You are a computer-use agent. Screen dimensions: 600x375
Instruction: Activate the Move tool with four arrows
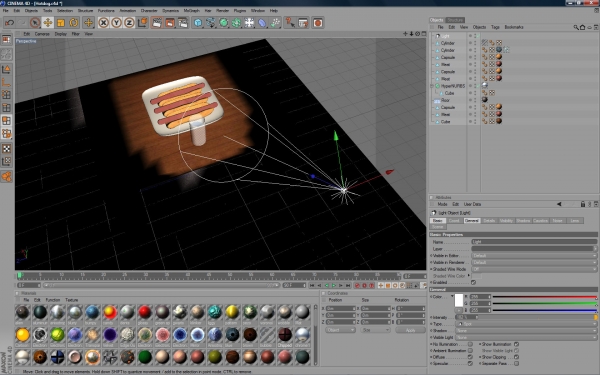(x=48, y=23)
